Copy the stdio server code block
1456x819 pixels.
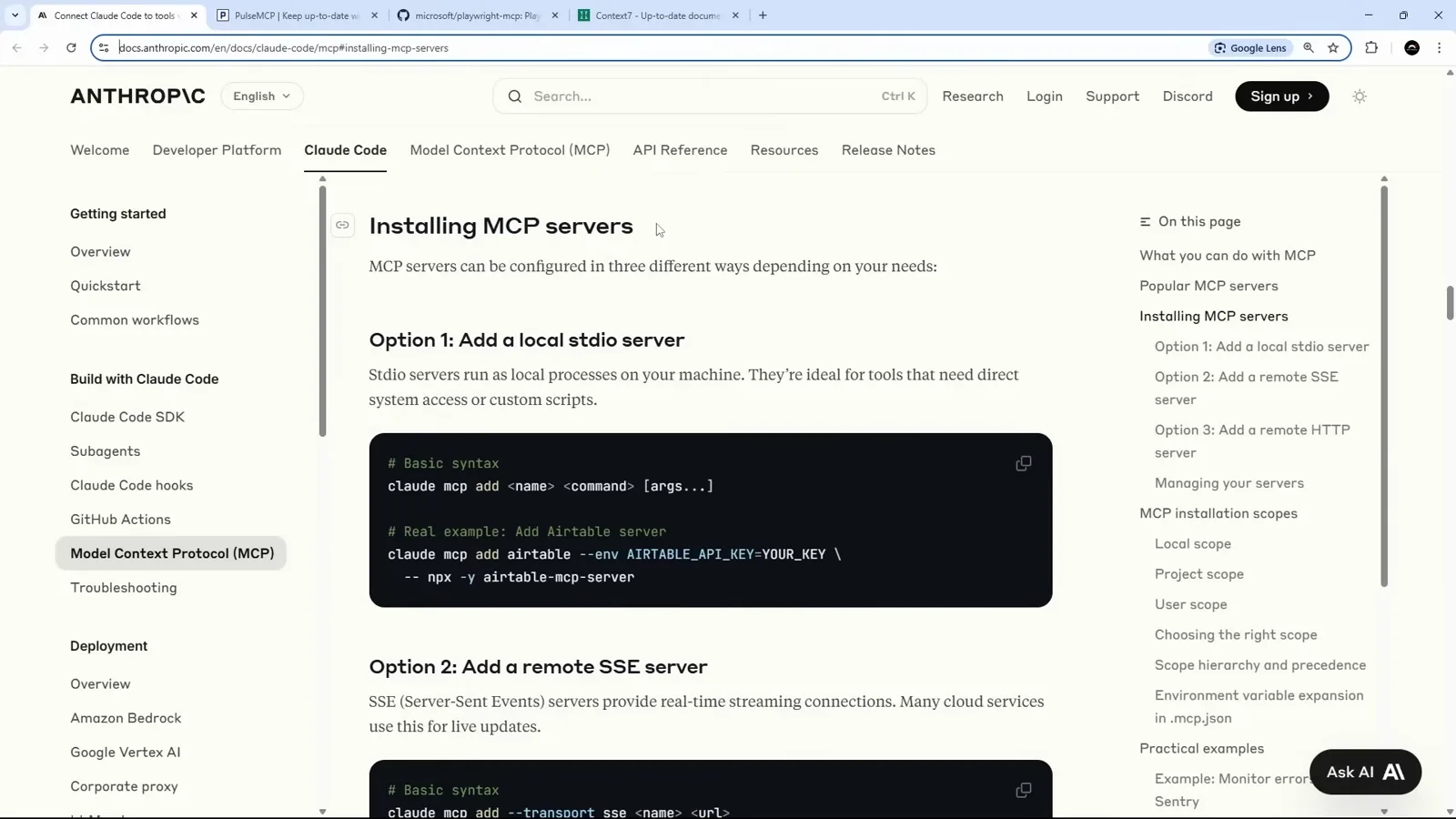tap(1023, 464)
